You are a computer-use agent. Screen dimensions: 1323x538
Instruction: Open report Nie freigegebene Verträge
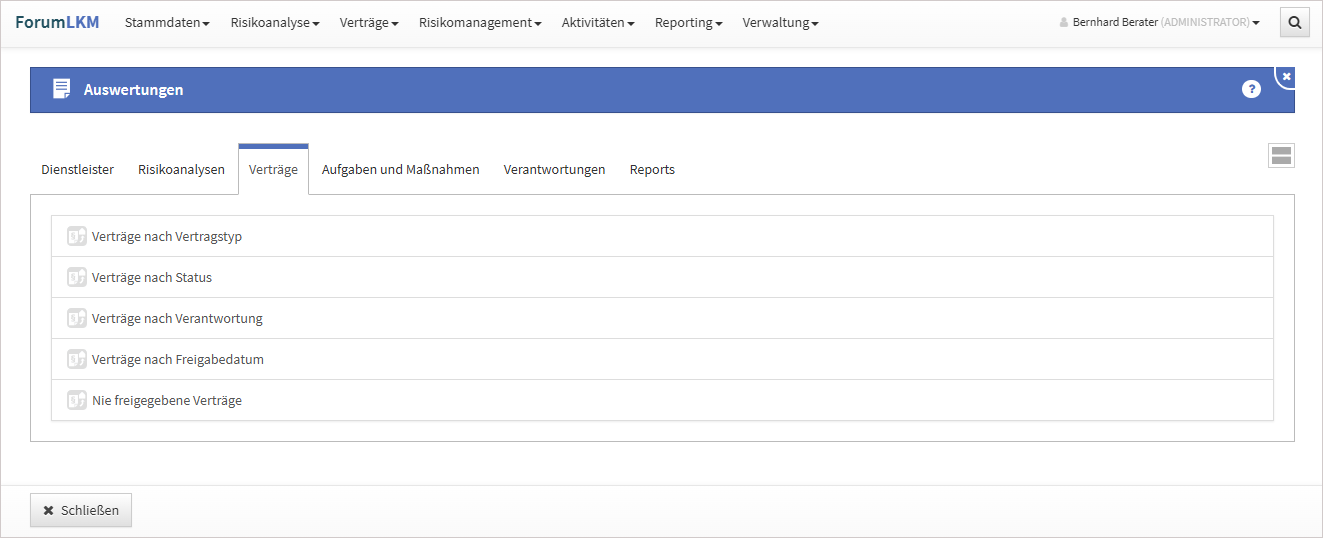click(662, 400)
